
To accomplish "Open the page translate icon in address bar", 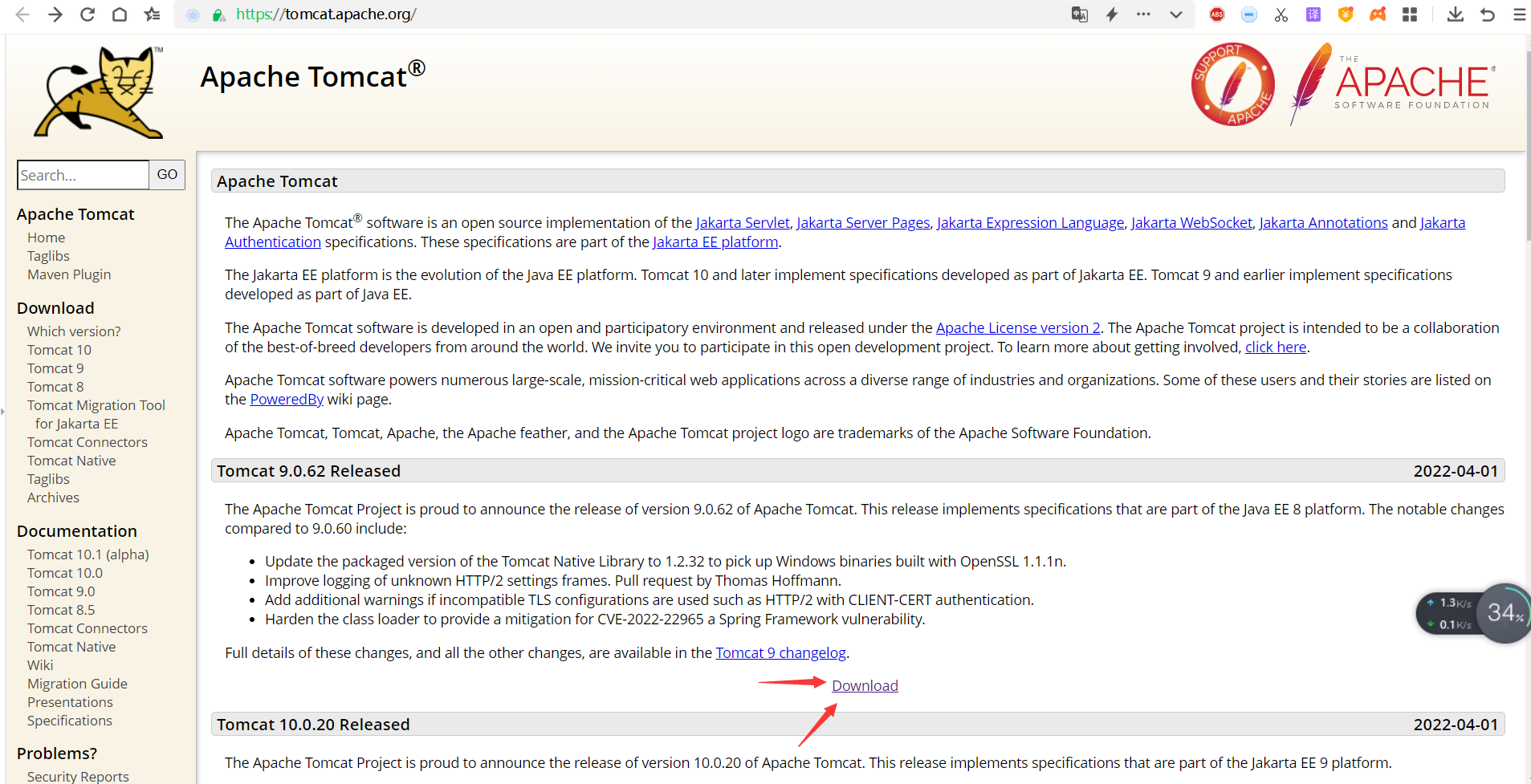I will (1080, 14).
